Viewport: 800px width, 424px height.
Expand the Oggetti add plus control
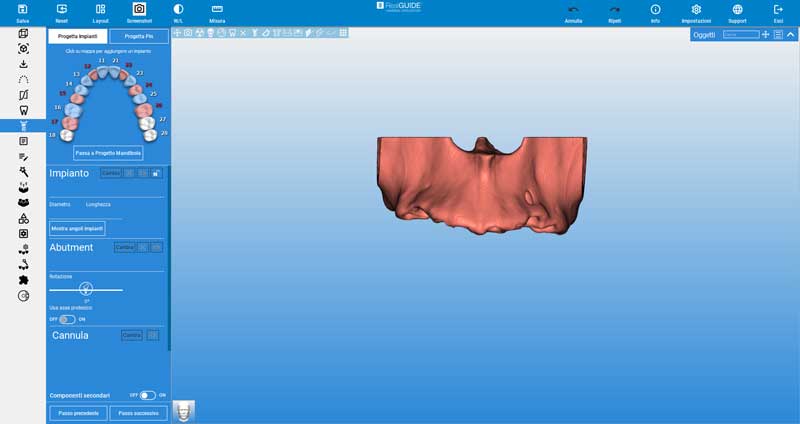tap(766, 35)
